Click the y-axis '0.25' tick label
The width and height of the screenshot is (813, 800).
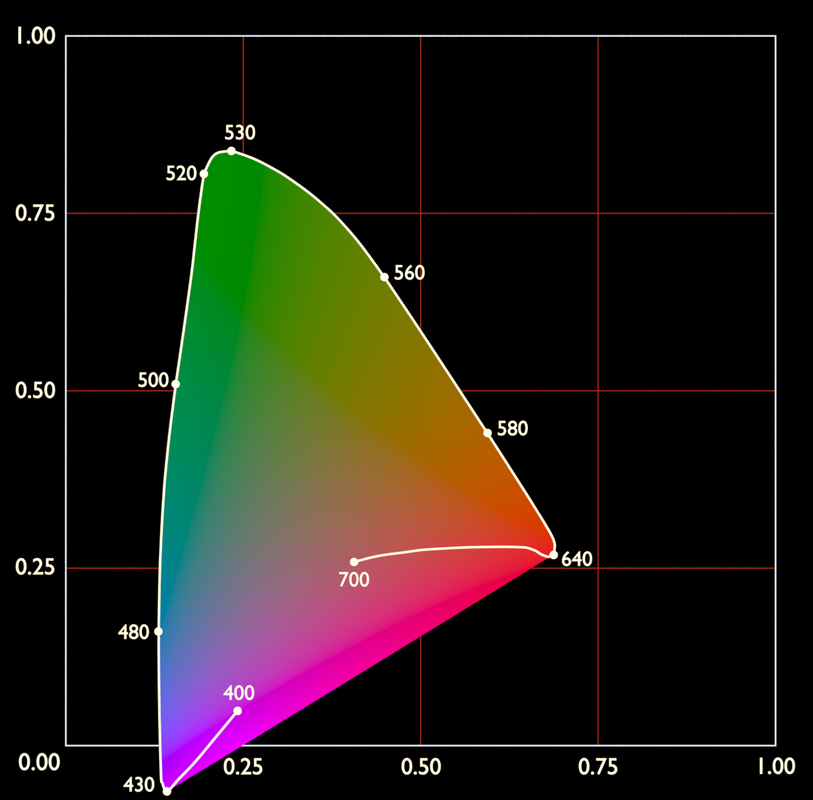[35, 568]
